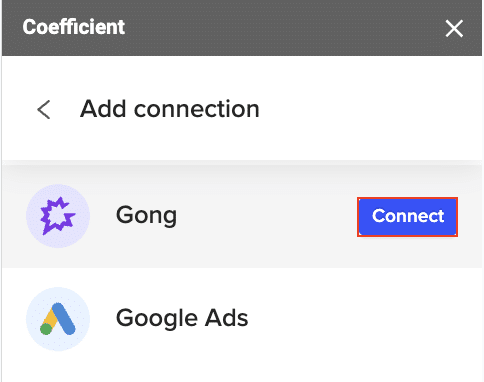Click the dark gray sidebar header bar
Image resolution: width=484 pixels, height=382 pixels.
(242, 28)
